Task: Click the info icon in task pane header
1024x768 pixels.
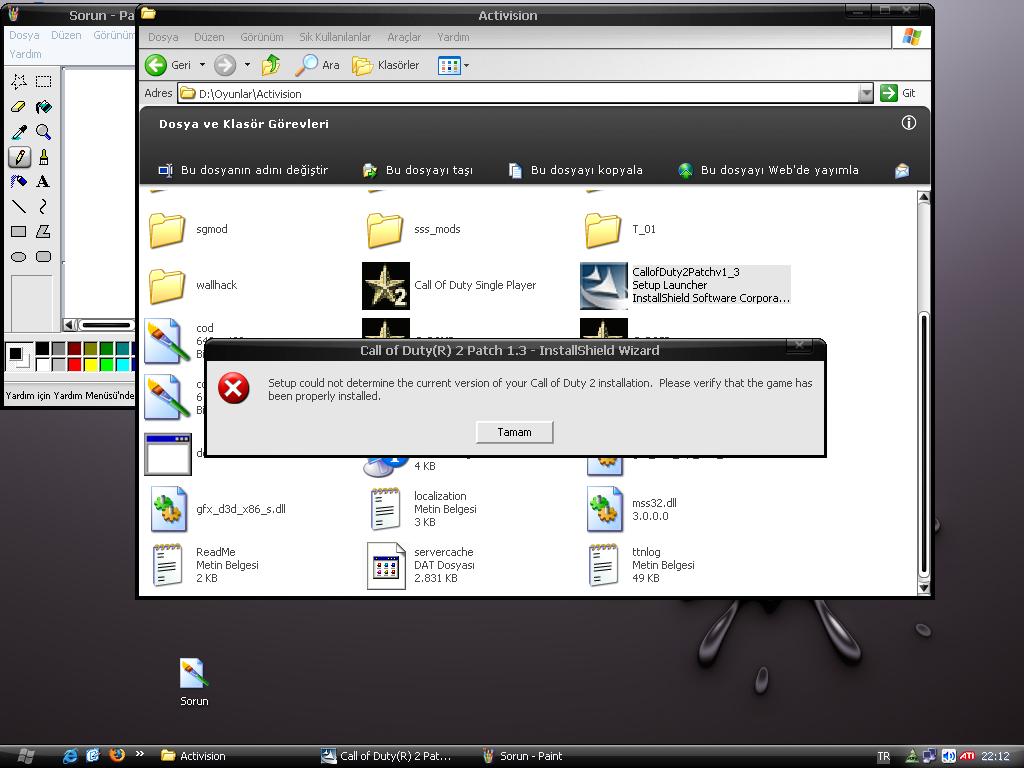Action: [908, 123]
